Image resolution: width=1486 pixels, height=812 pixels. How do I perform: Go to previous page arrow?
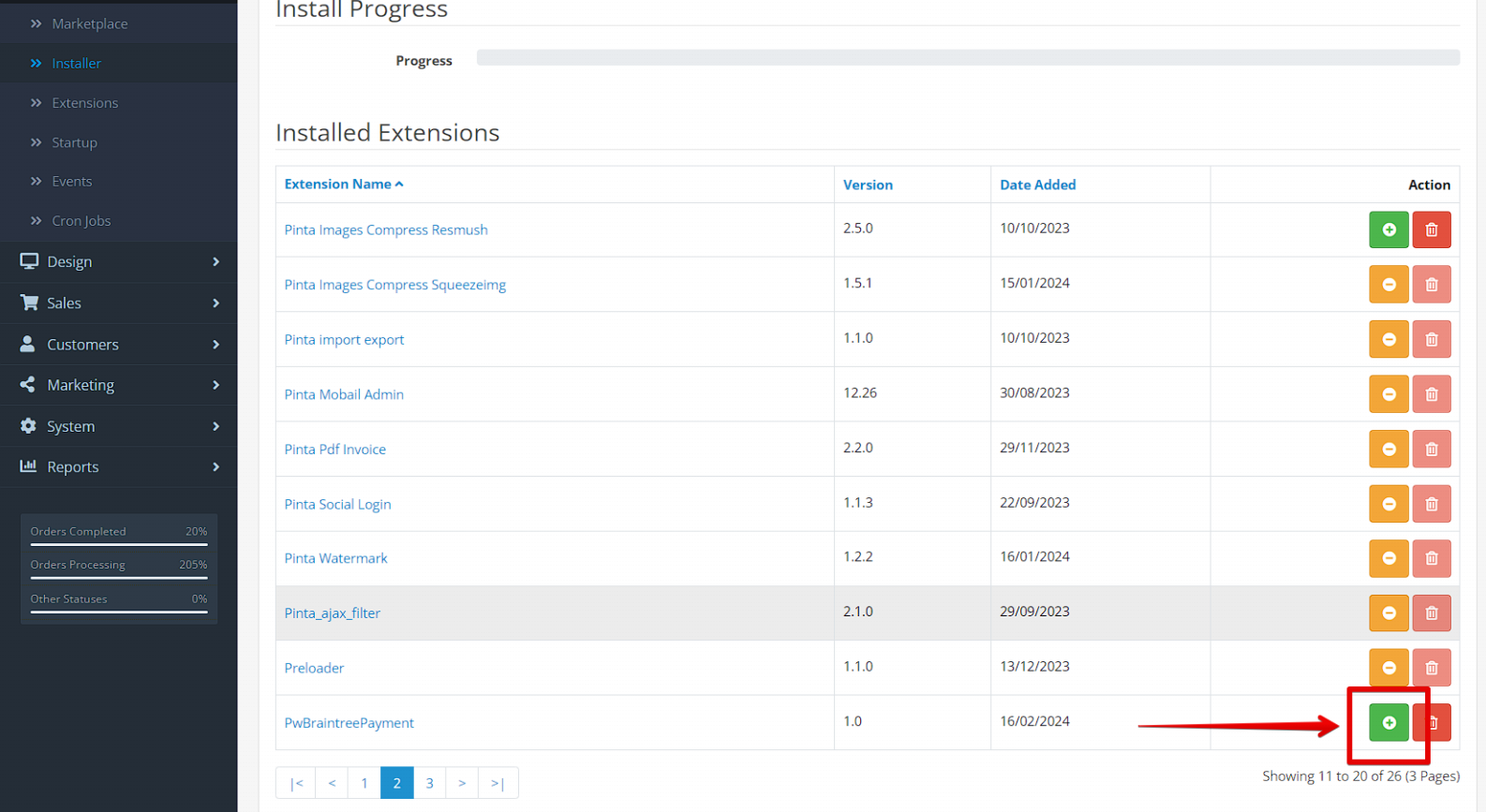tap(332, 783)
